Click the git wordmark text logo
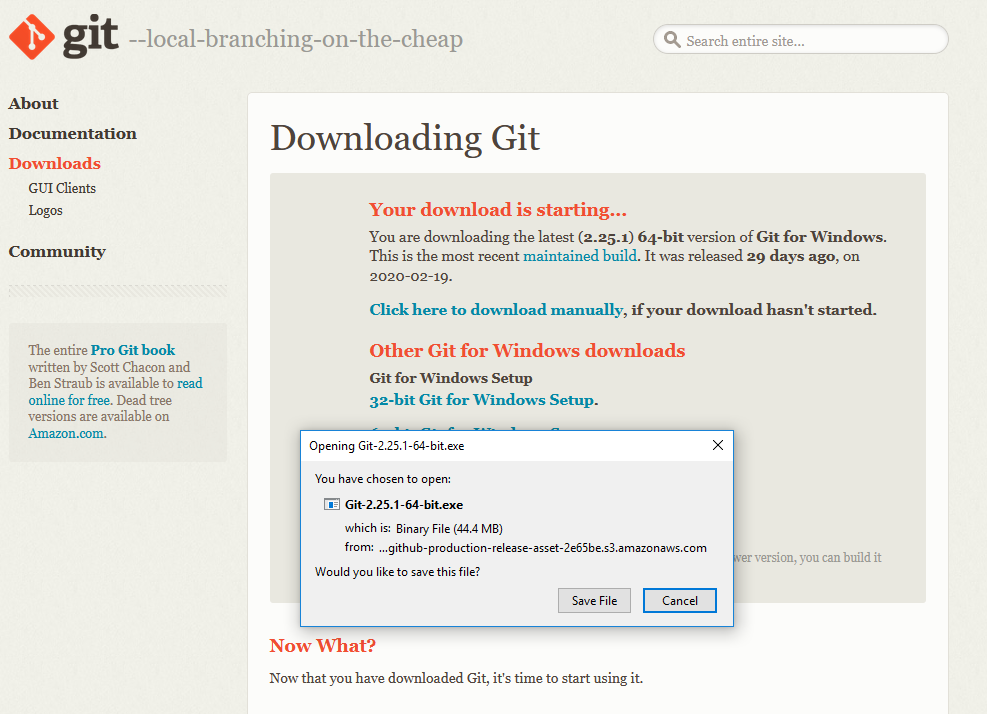 [x=90, y=35]
